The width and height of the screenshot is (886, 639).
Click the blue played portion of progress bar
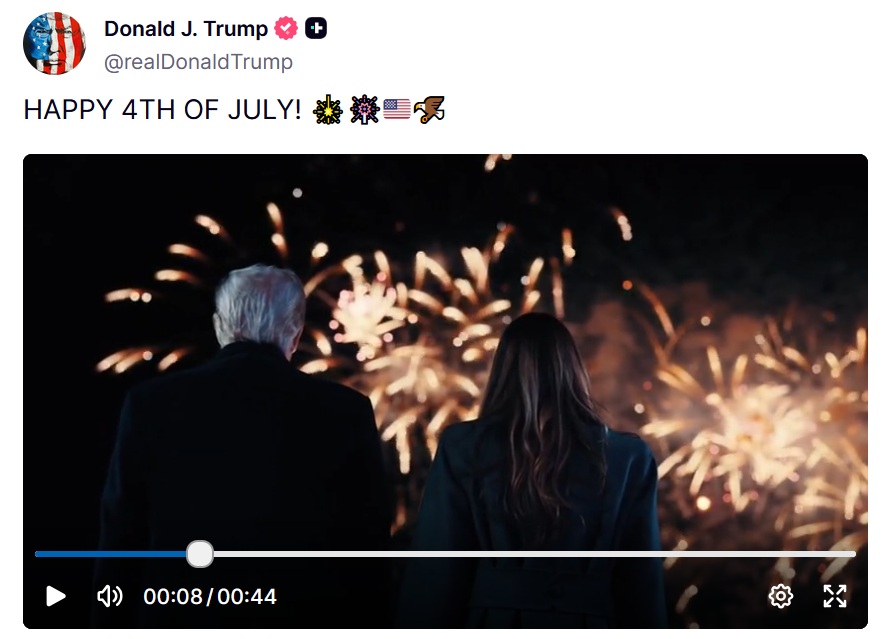[111, 554]
